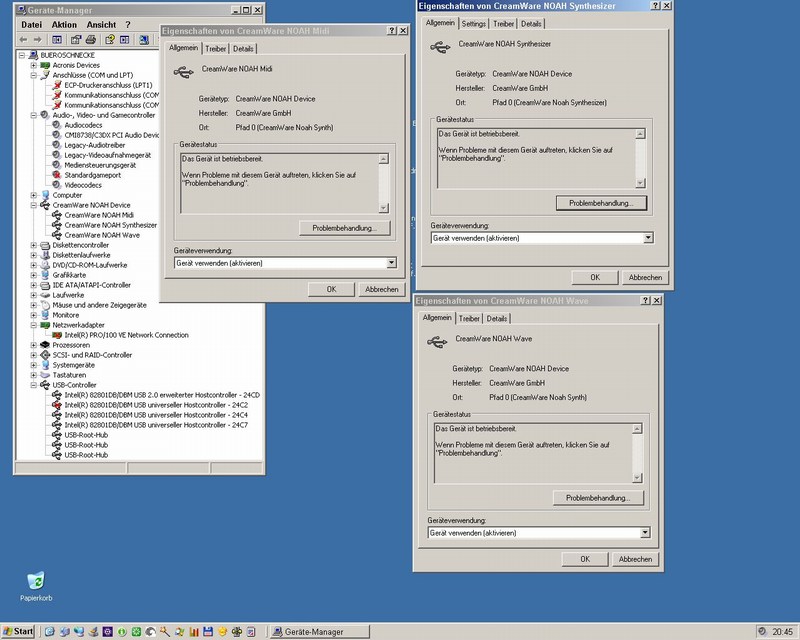Open the Ansicht menu
The width and height of the screenshot is (800, 640).
[101, 24]
